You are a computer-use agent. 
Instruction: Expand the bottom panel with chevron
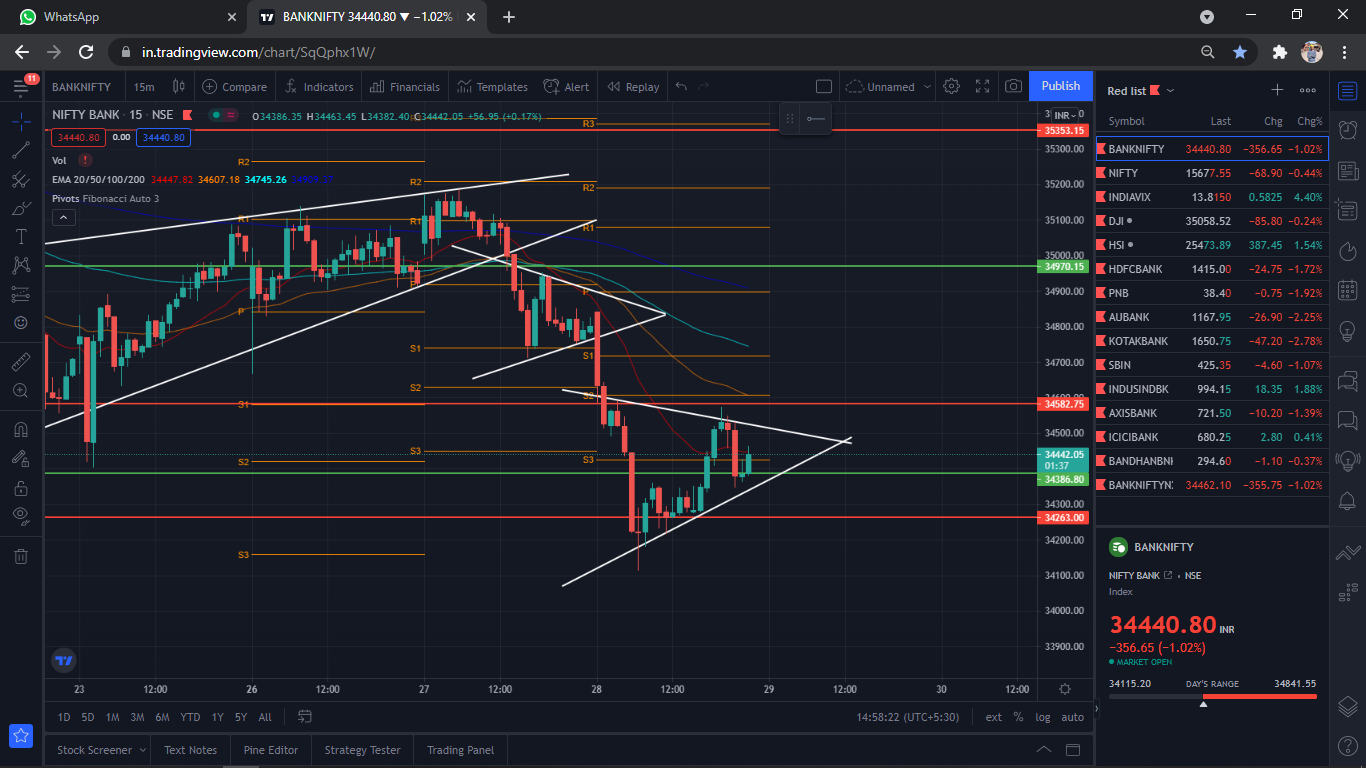(x=1044, y=750)
